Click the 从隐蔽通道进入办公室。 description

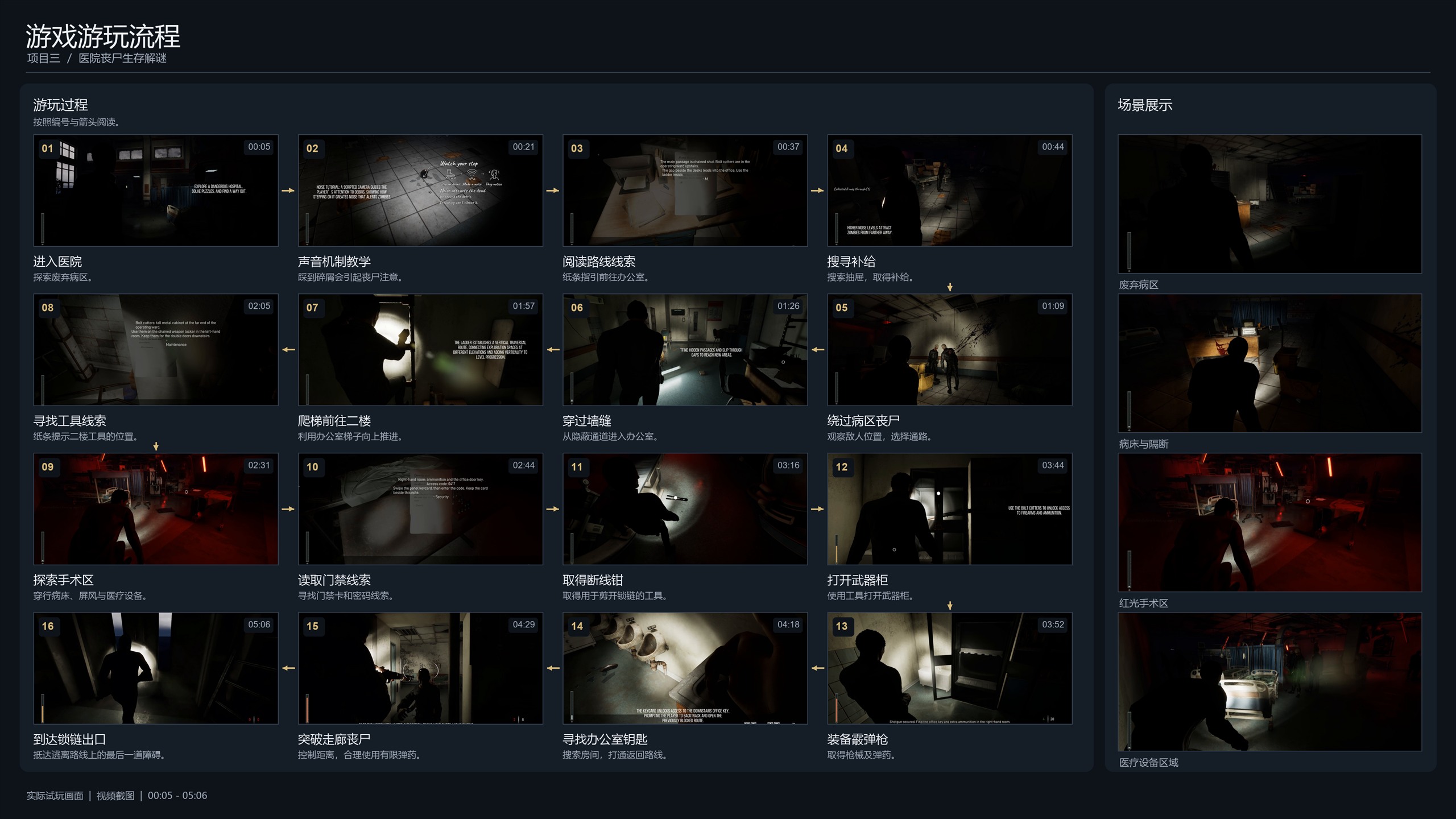[611, 437]
